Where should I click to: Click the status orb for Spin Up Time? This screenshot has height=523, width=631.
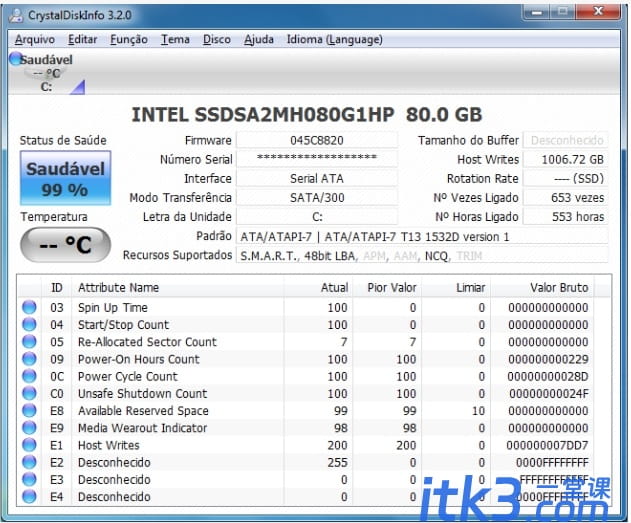[x=29, y=307]
